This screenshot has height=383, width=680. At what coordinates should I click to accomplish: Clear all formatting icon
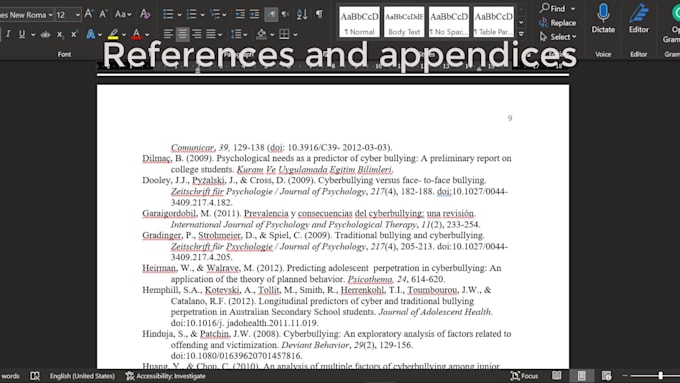pyautogui.click(x=145, y=14)
